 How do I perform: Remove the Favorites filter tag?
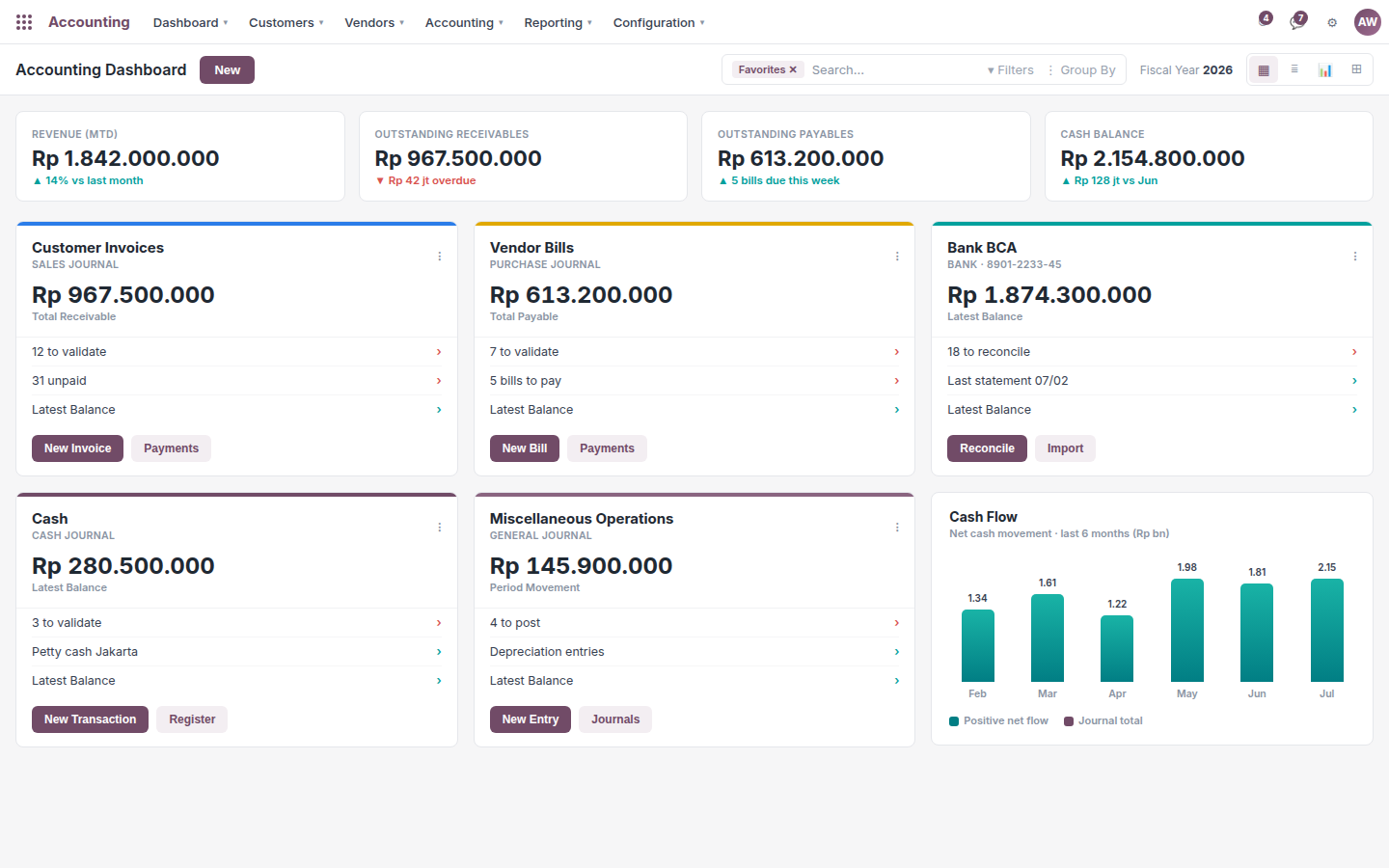(x=793, y=69)
